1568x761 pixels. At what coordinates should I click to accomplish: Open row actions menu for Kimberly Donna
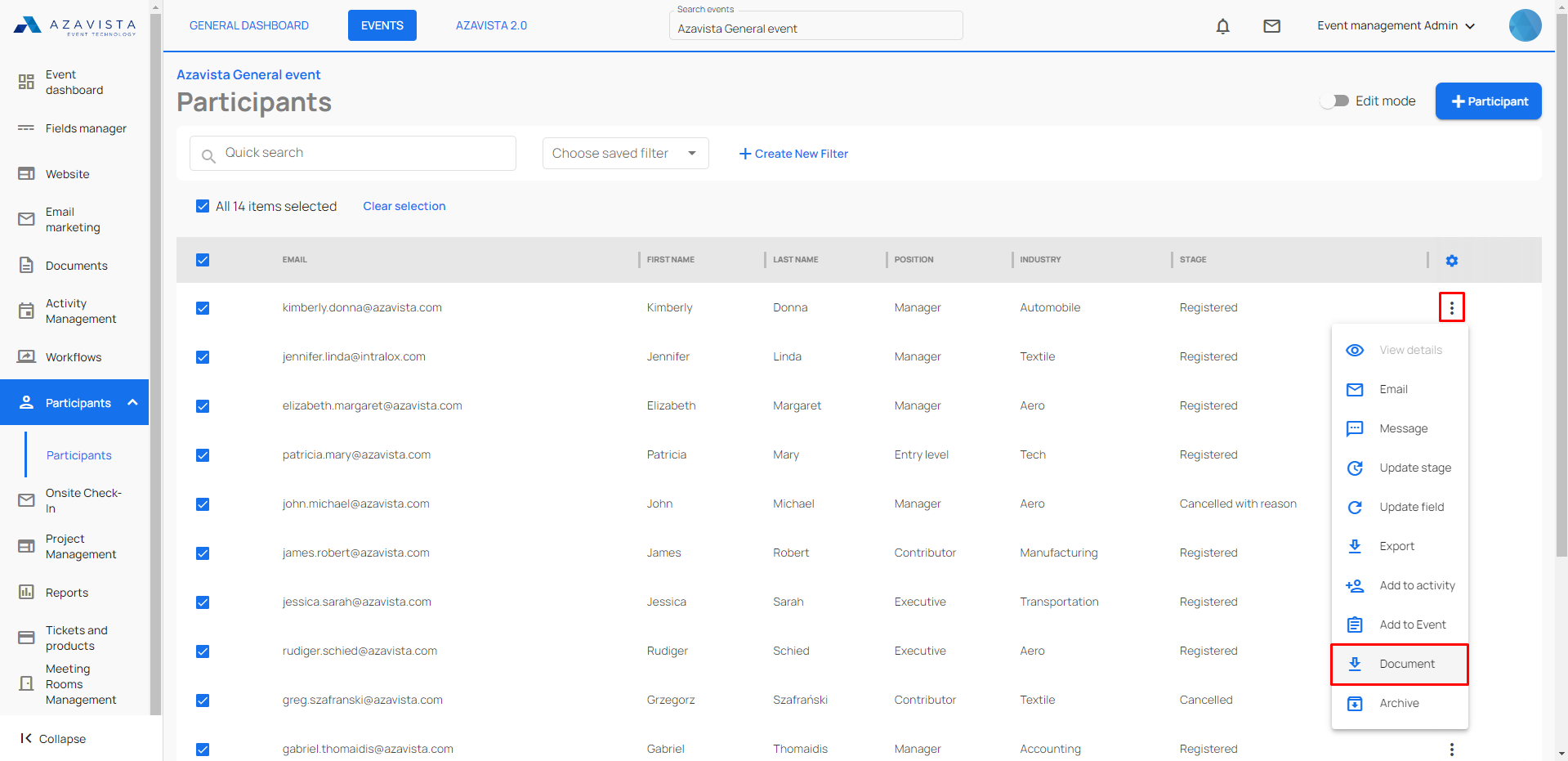click(1451, 307)
